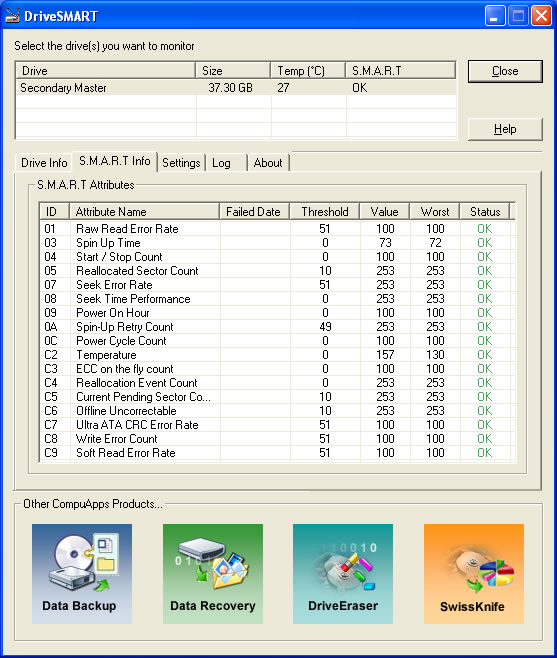This screenshot has height=658, width=557.
Task: Select the Start / Stop Count attribute
Action: click(x=277, y=257)
